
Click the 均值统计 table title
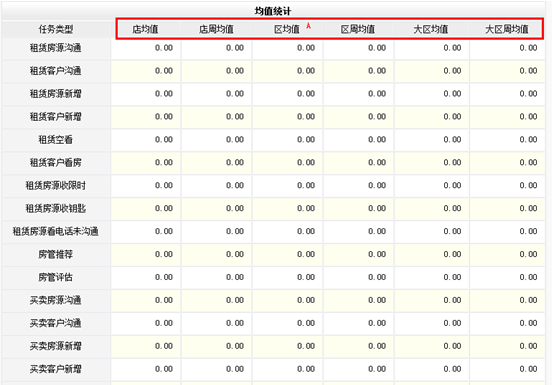pyautogui.click(x=273, y=11)
